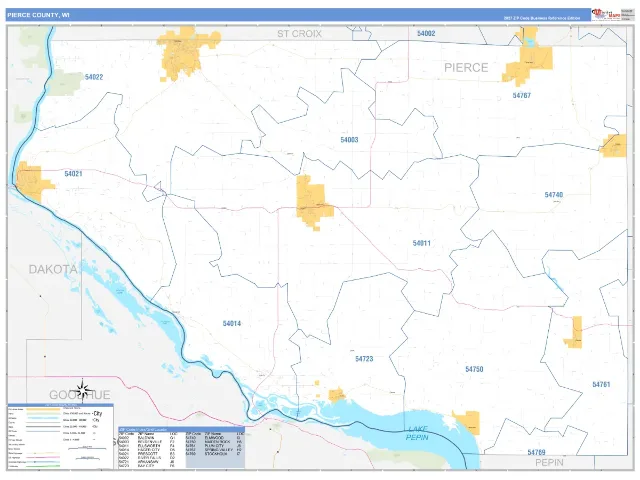
Task: Click the orange city area west of 54761
Action: tap(575, 332)
